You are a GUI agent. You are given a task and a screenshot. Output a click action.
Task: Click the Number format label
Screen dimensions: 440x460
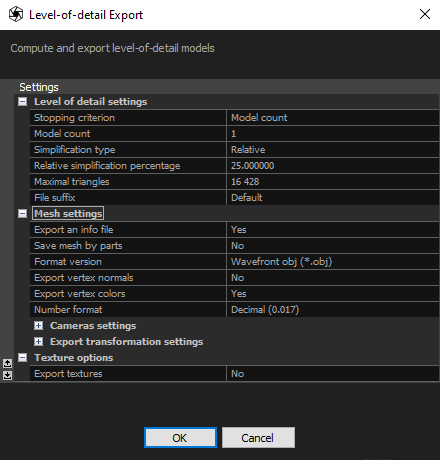(x=68, y=310)
